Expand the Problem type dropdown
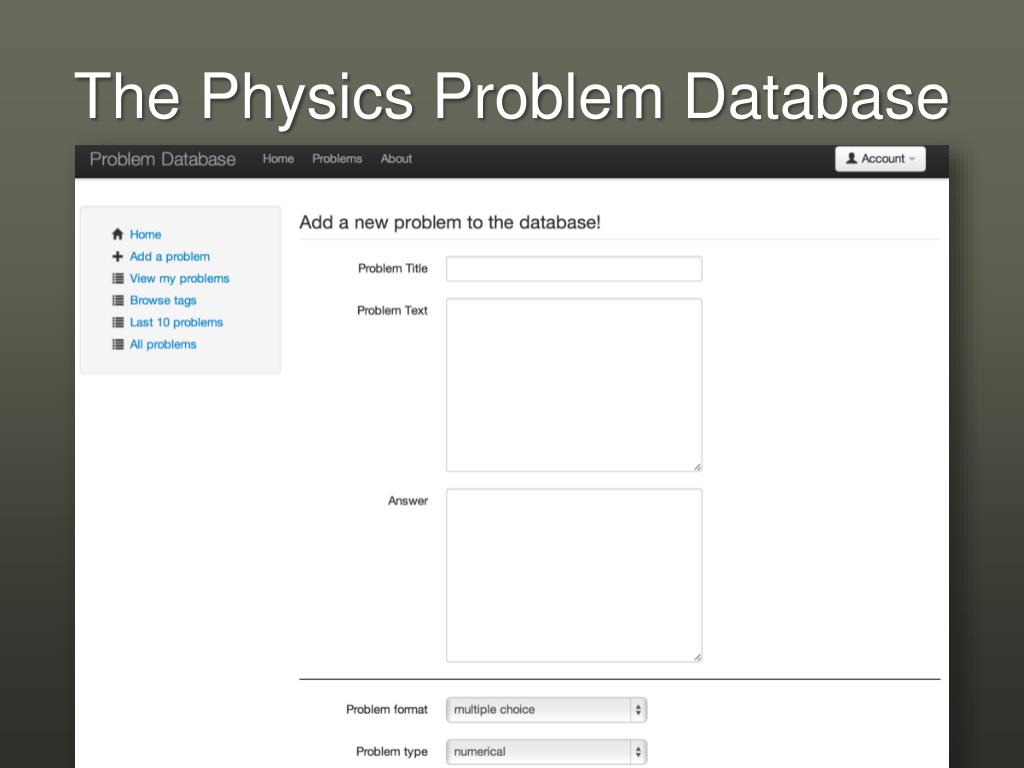 (547, 752)
